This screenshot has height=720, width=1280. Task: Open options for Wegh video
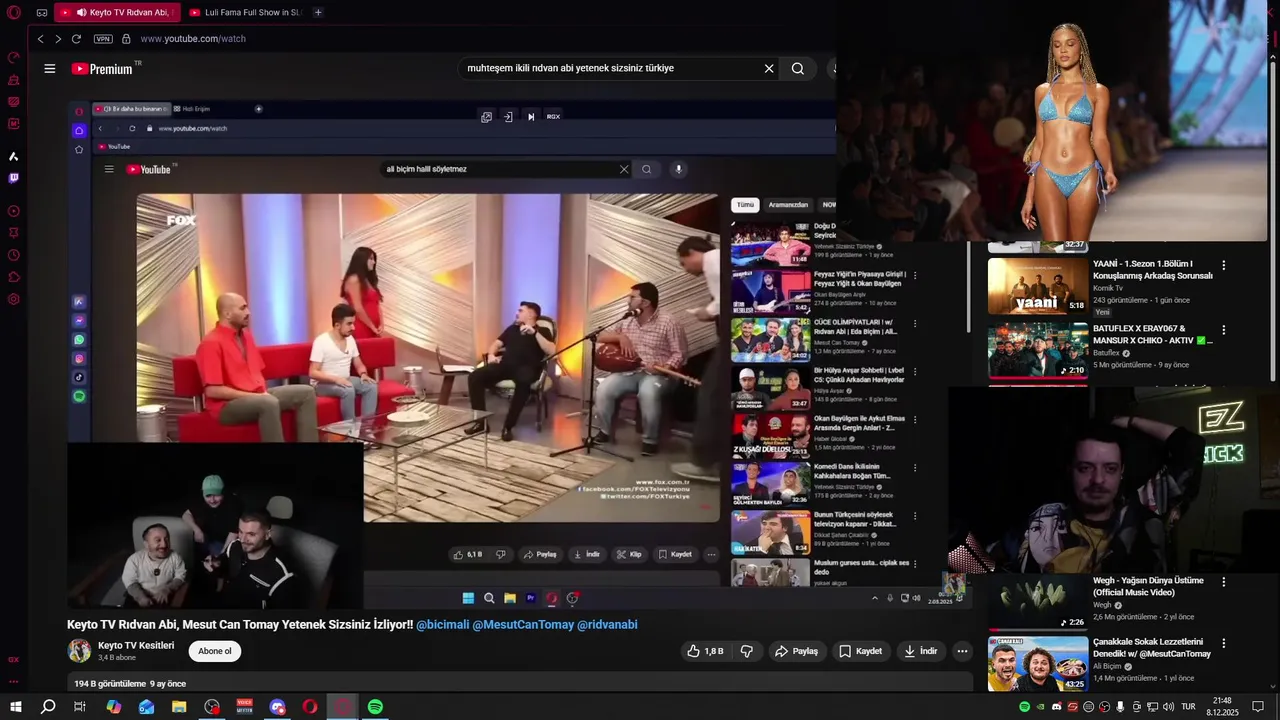point(1223,582)
